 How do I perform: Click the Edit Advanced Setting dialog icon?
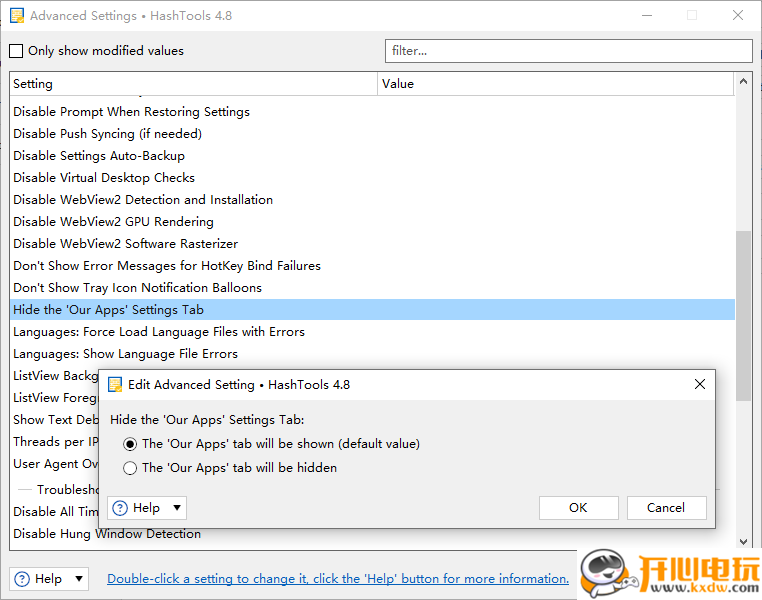[115, 385]
